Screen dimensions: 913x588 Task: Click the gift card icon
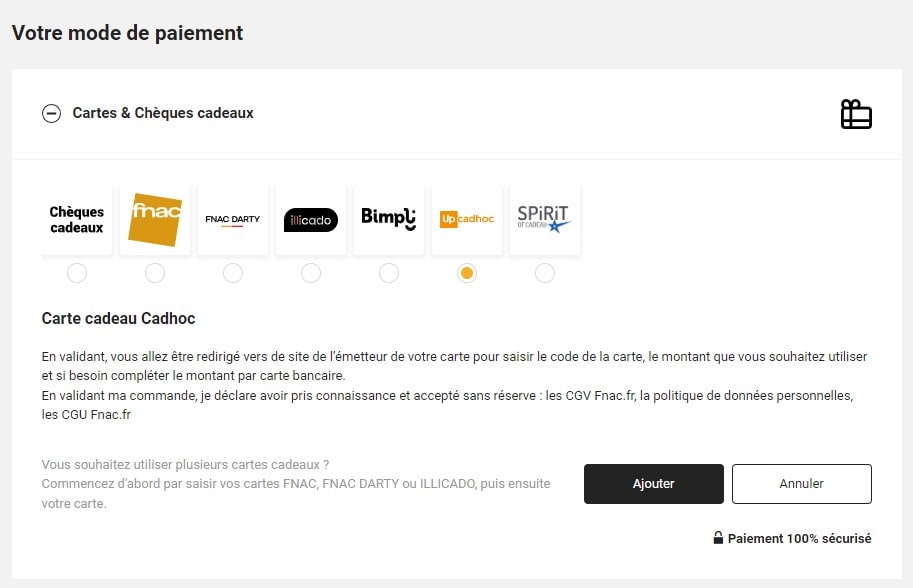click(856, 114)
